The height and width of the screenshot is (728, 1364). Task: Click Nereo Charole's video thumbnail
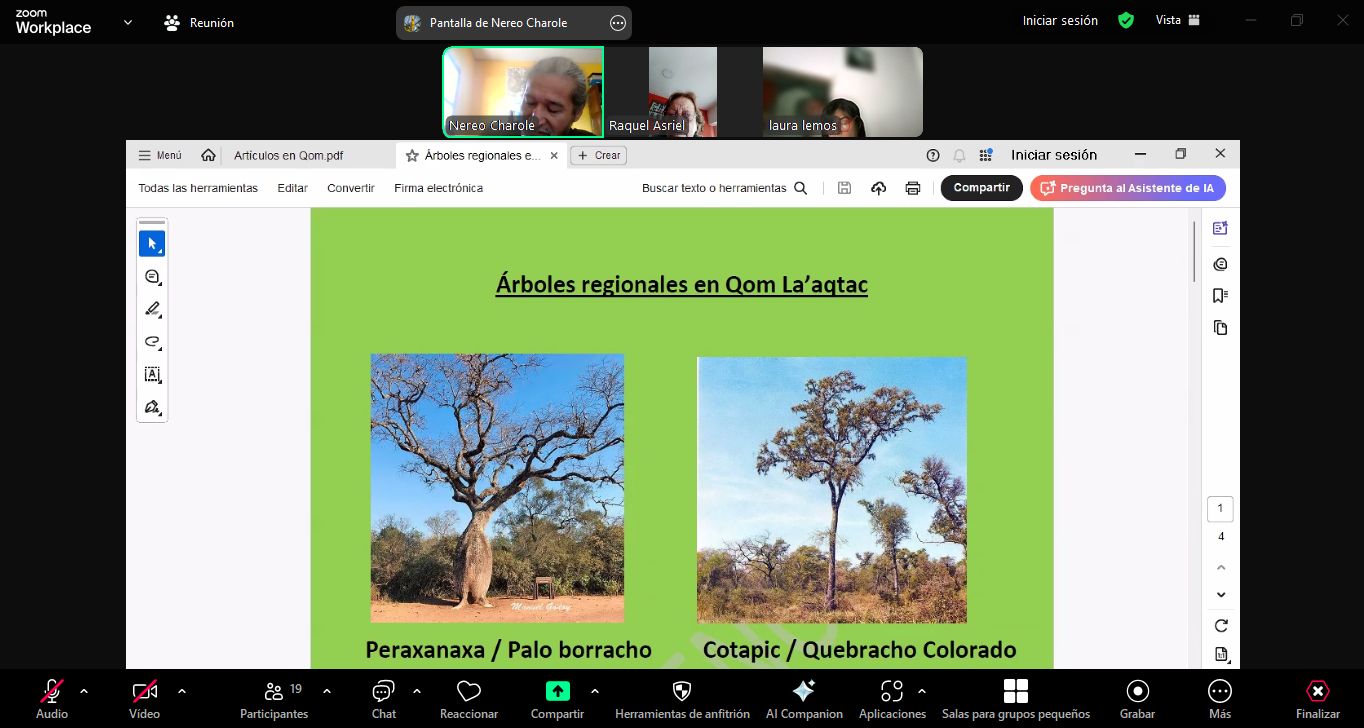point(523,91)
